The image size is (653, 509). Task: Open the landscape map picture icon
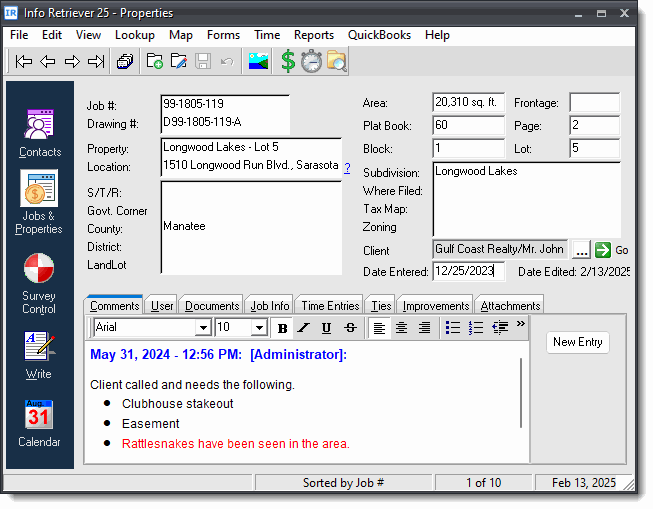[258, 62]
